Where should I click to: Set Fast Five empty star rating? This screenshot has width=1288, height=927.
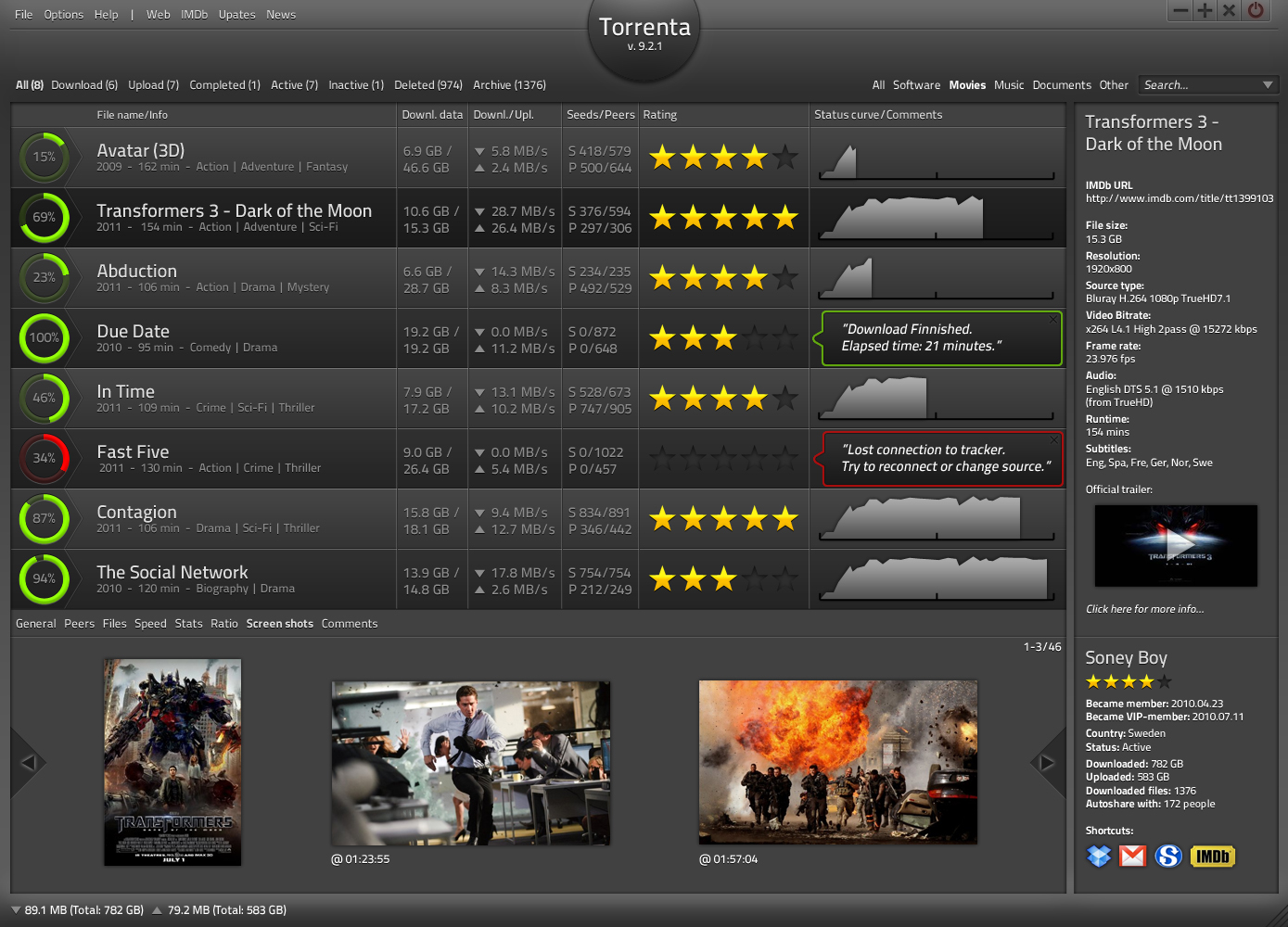723,458
